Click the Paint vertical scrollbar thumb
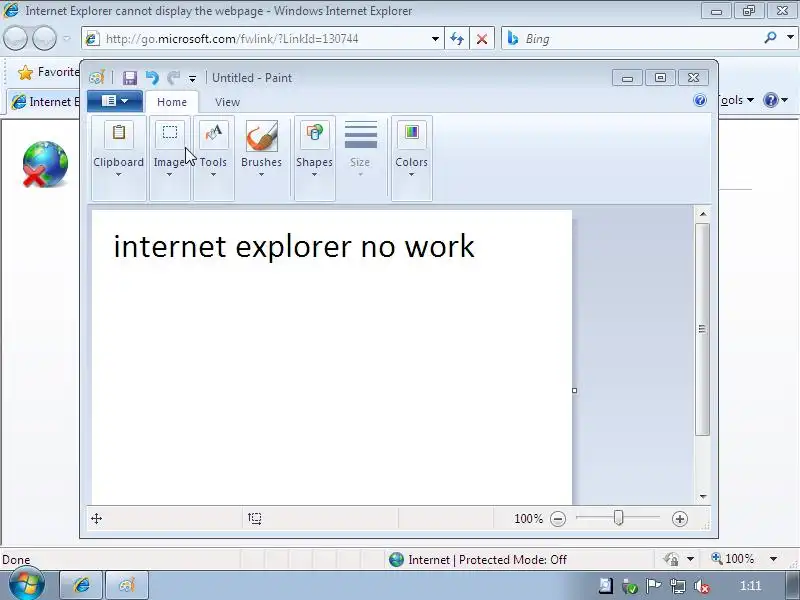 [703, 329]
